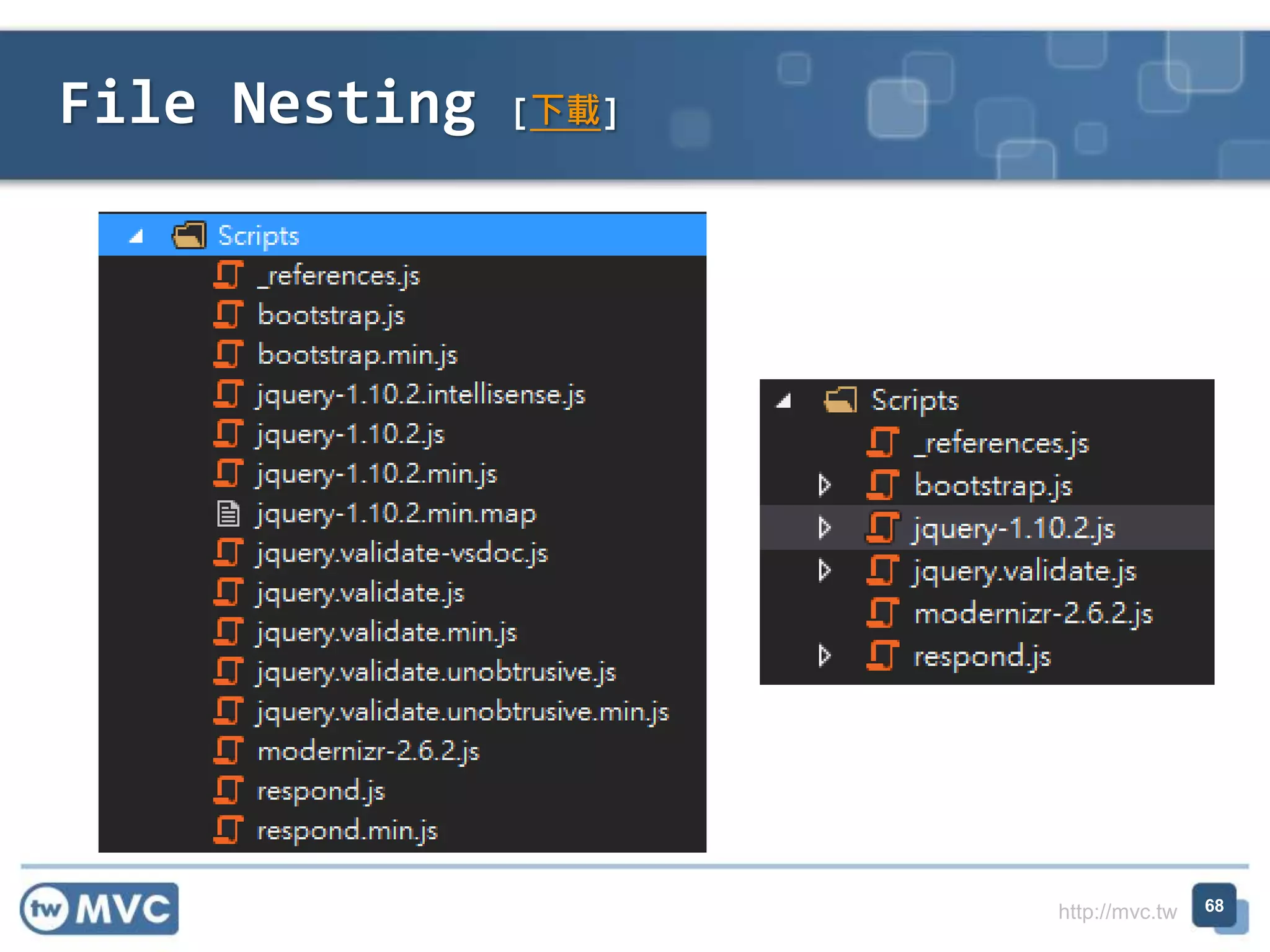Collapse the highlighted Scripts folder in left tree
Screen dimensions: 1270x952
136,236
